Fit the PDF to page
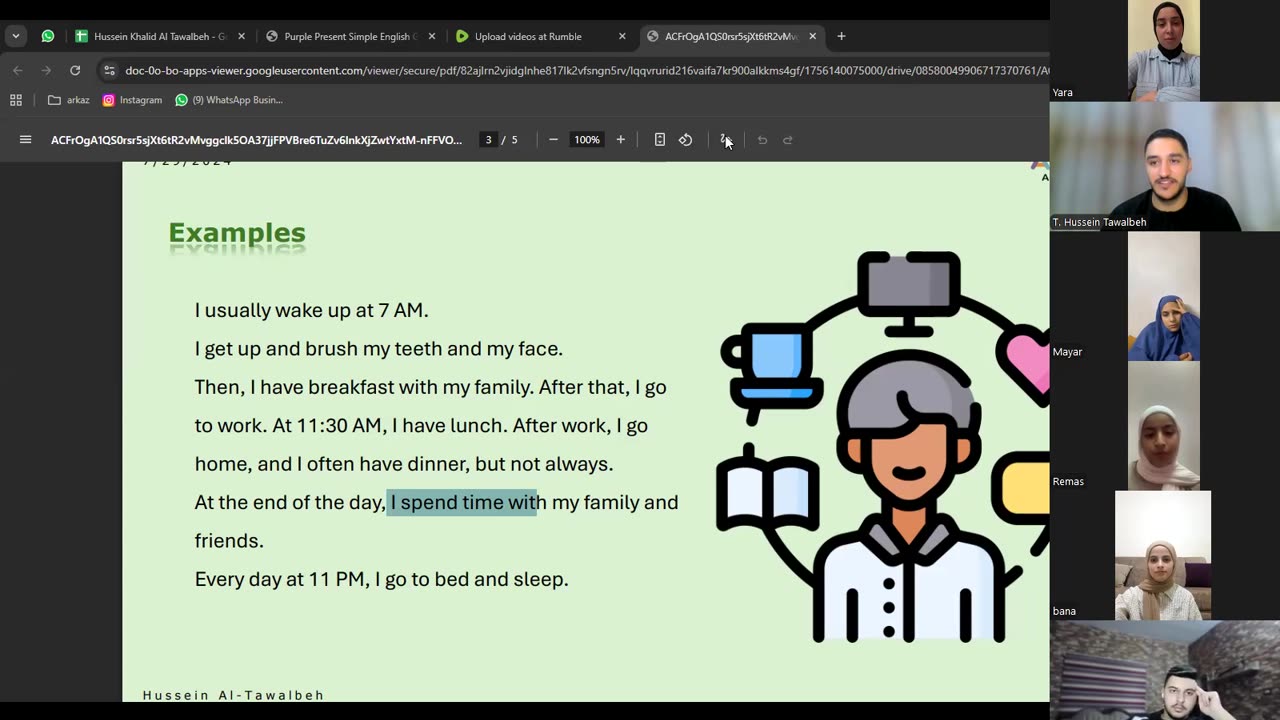 point(660,140)
